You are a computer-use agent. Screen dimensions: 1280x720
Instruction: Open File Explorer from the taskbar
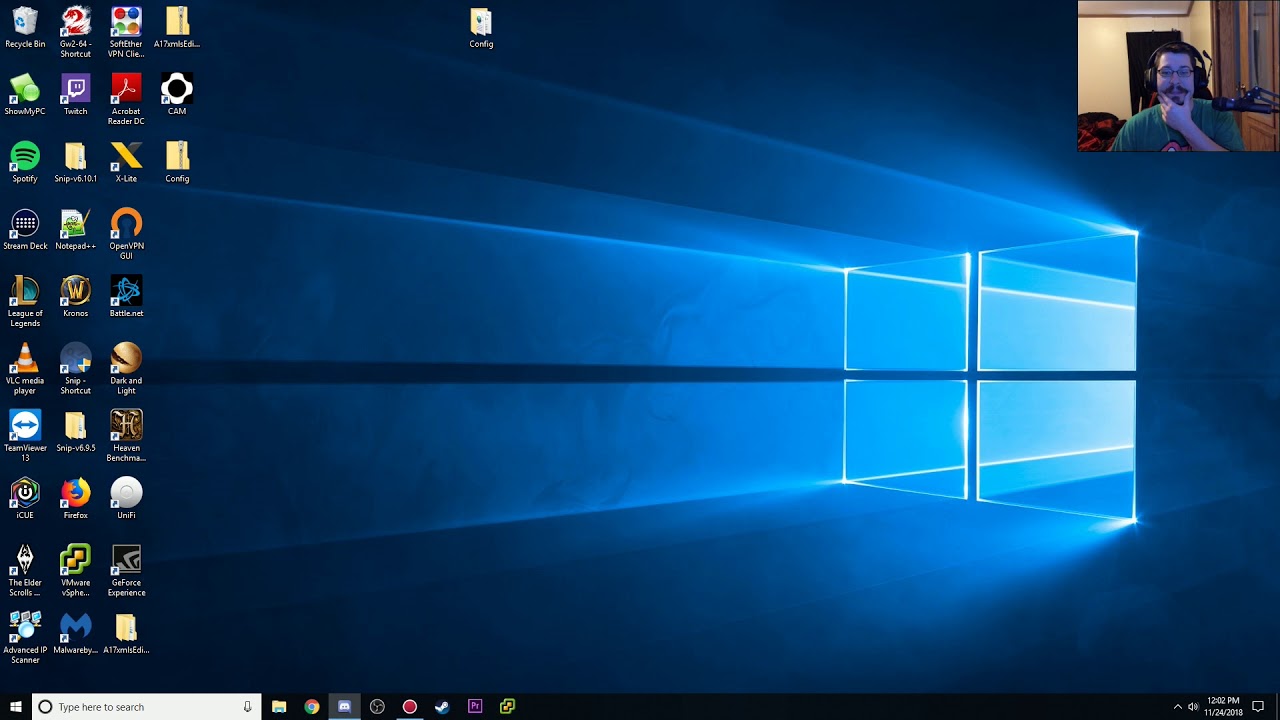tap(279, 707)
